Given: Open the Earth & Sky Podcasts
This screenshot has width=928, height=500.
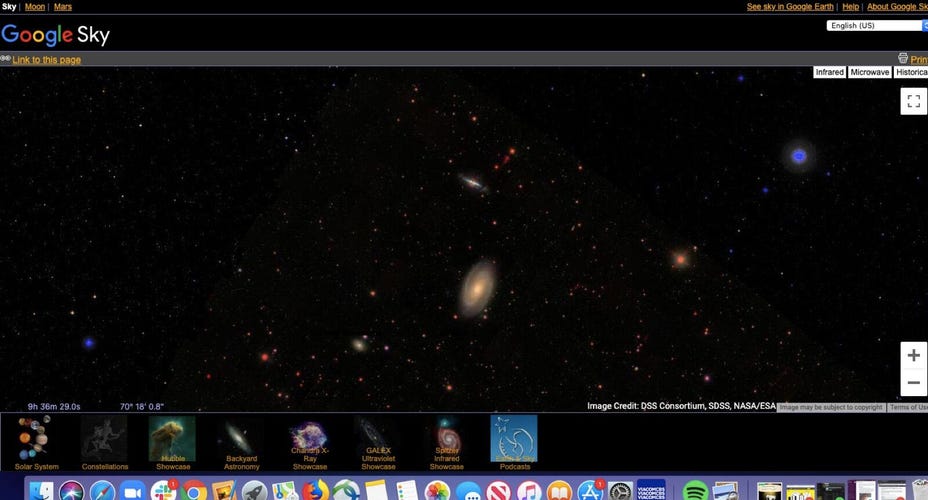Looking at the screenshot, I should (x=514, y=443).
